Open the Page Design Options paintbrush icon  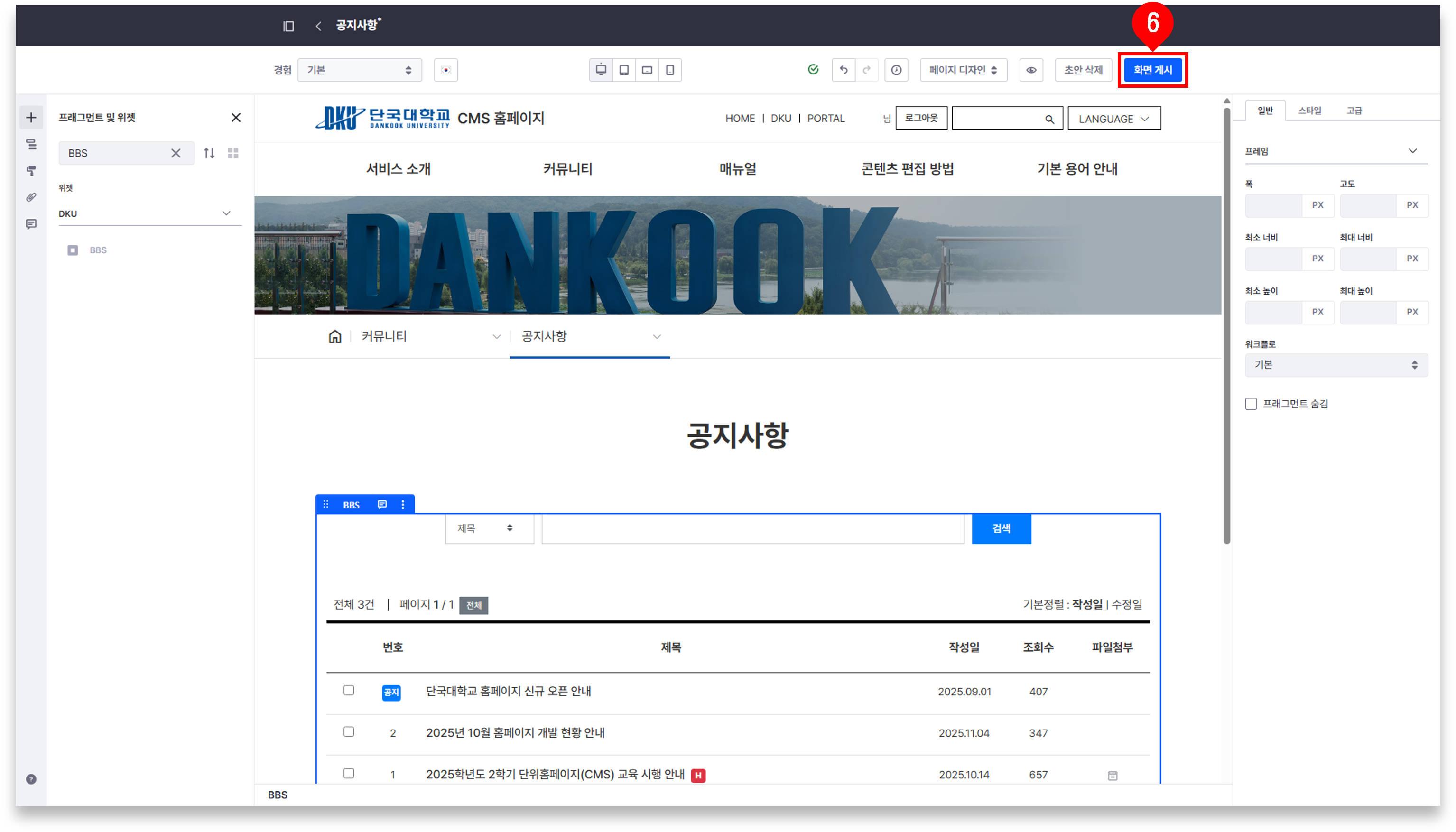(x=31, y=170)
